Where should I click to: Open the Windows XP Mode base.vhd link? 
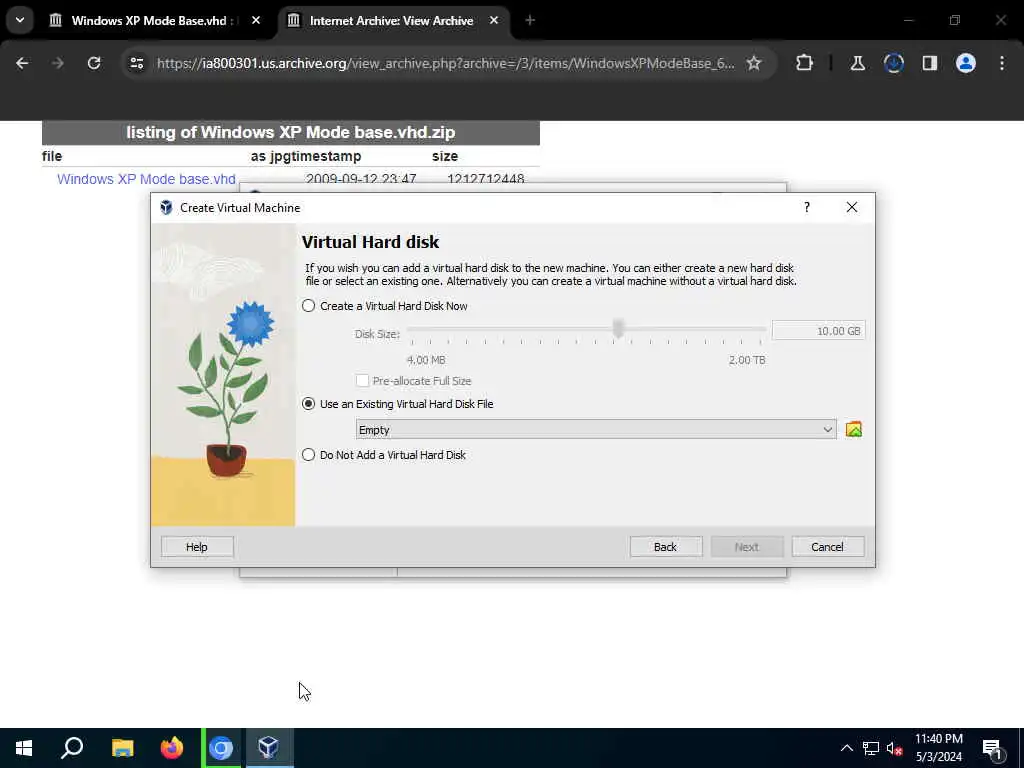(x=146, y=179)
